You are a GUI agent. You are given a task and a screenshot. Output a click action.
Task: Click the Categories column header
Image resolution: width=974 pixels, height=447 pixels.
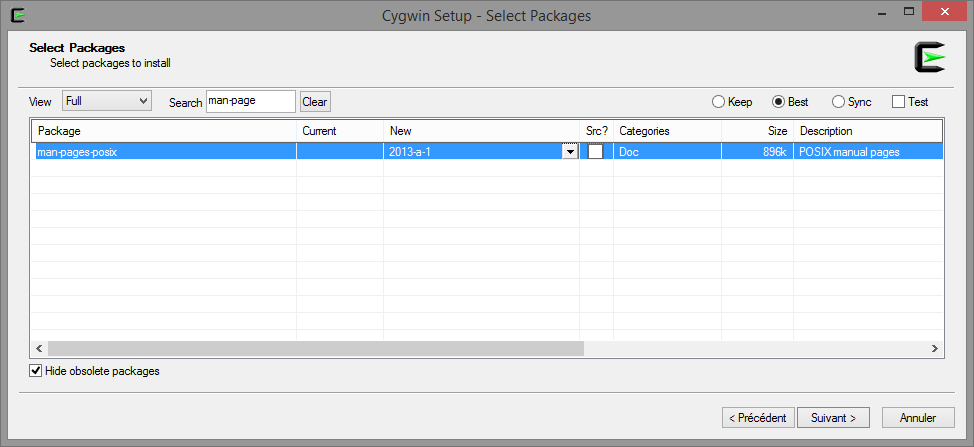coord(667,131)
